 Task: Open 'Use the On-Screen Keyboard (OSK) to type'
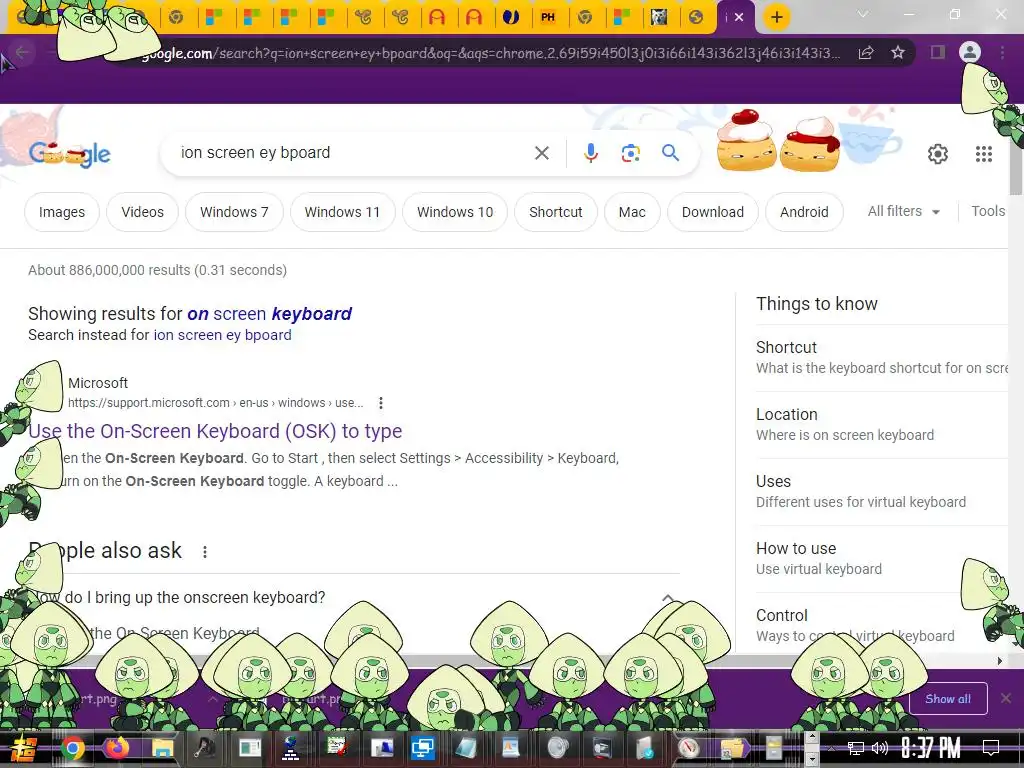pyautogui.click(x=215, y=431)
